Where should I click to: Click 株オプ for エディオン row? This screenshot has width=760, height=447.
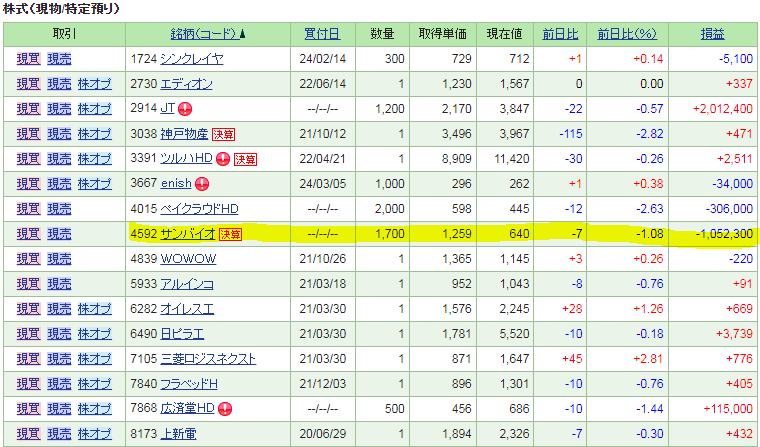click(95, 84)
